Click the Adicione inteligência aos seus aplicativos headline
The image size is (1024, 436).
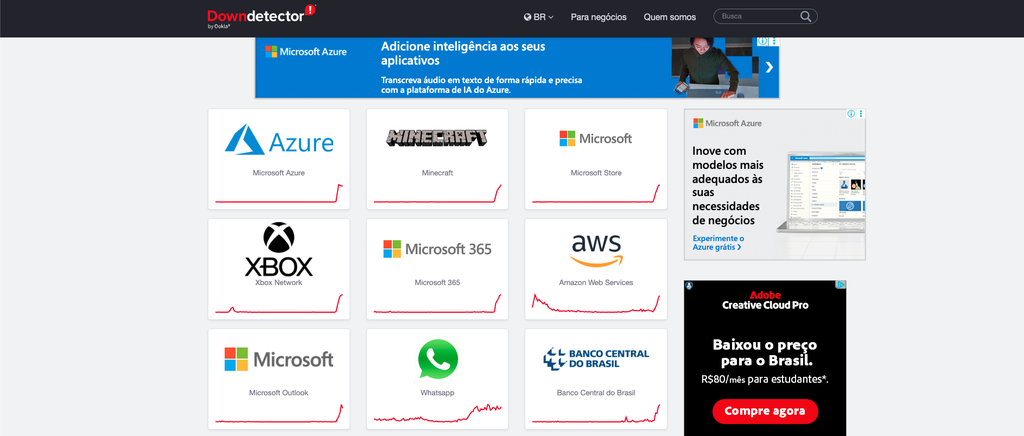tap(463, 54)
